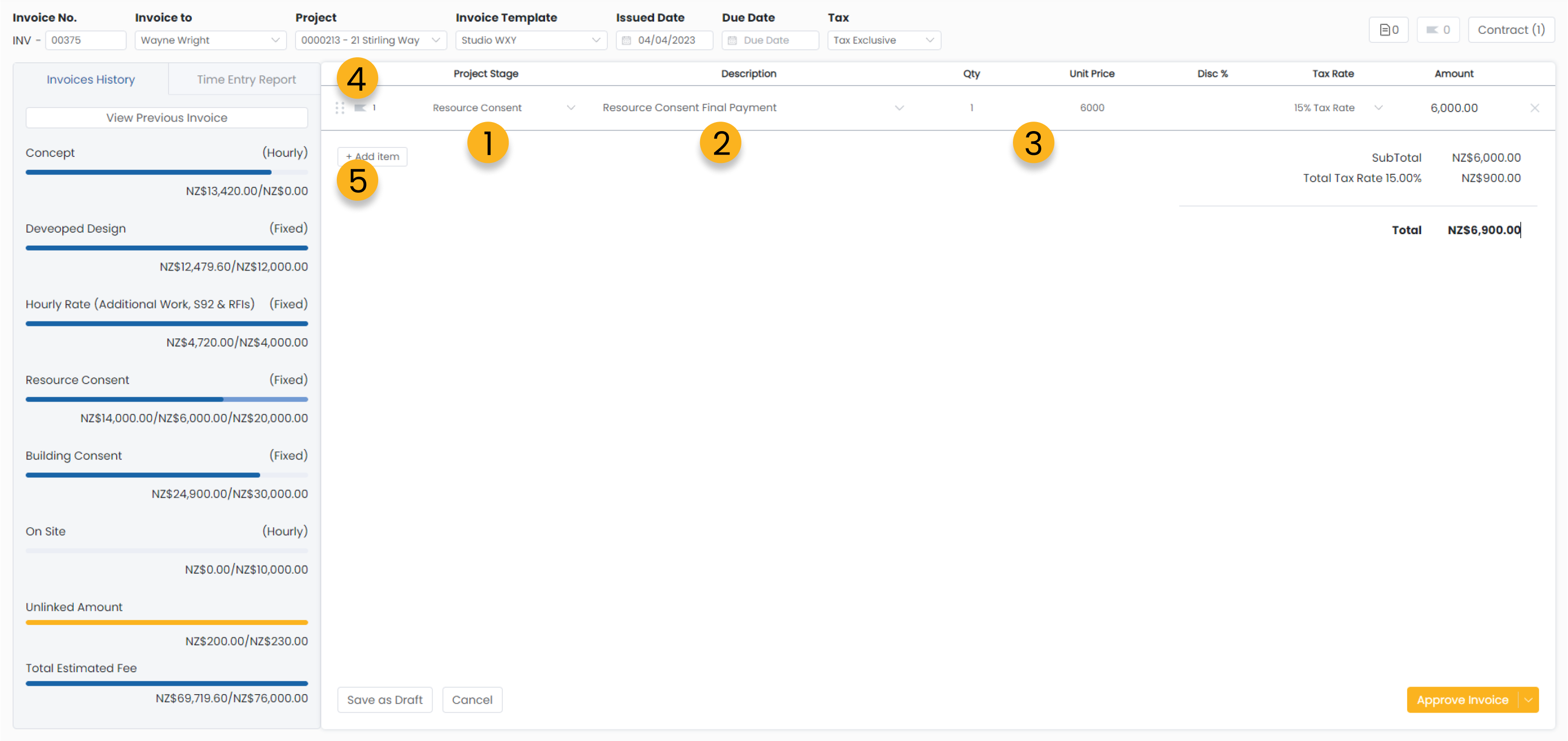Click the SubTotal value NZ$6,000.00
1568x741 pixels.
pyautogui.click(x=1486, y=157)
